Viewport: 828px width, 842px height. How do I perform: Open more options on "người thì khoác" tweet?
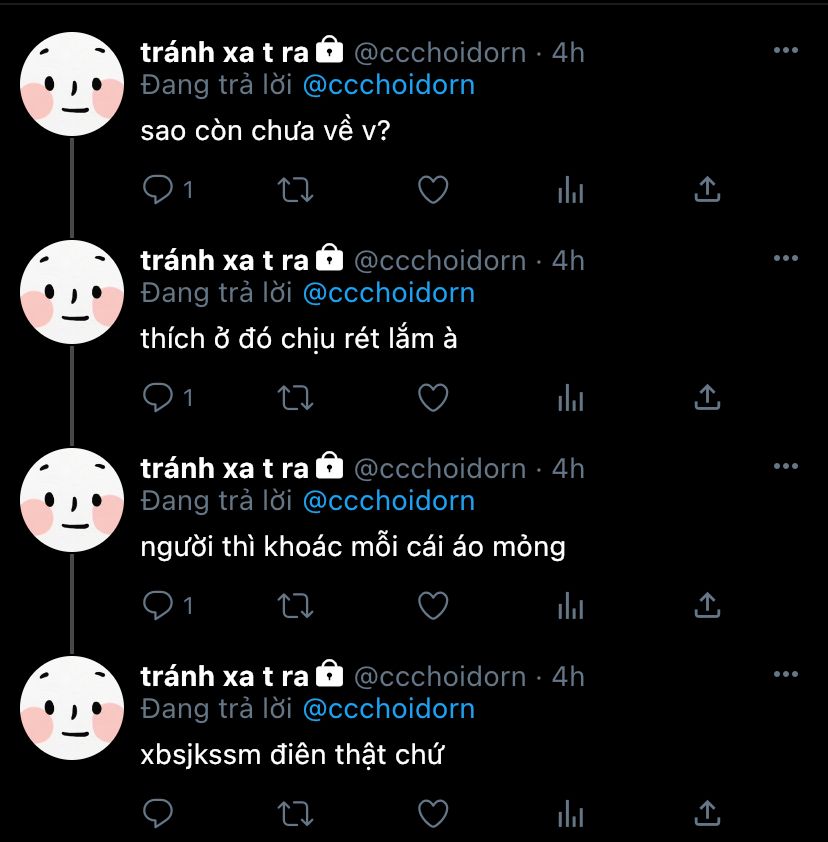click(x=786, y=466)
